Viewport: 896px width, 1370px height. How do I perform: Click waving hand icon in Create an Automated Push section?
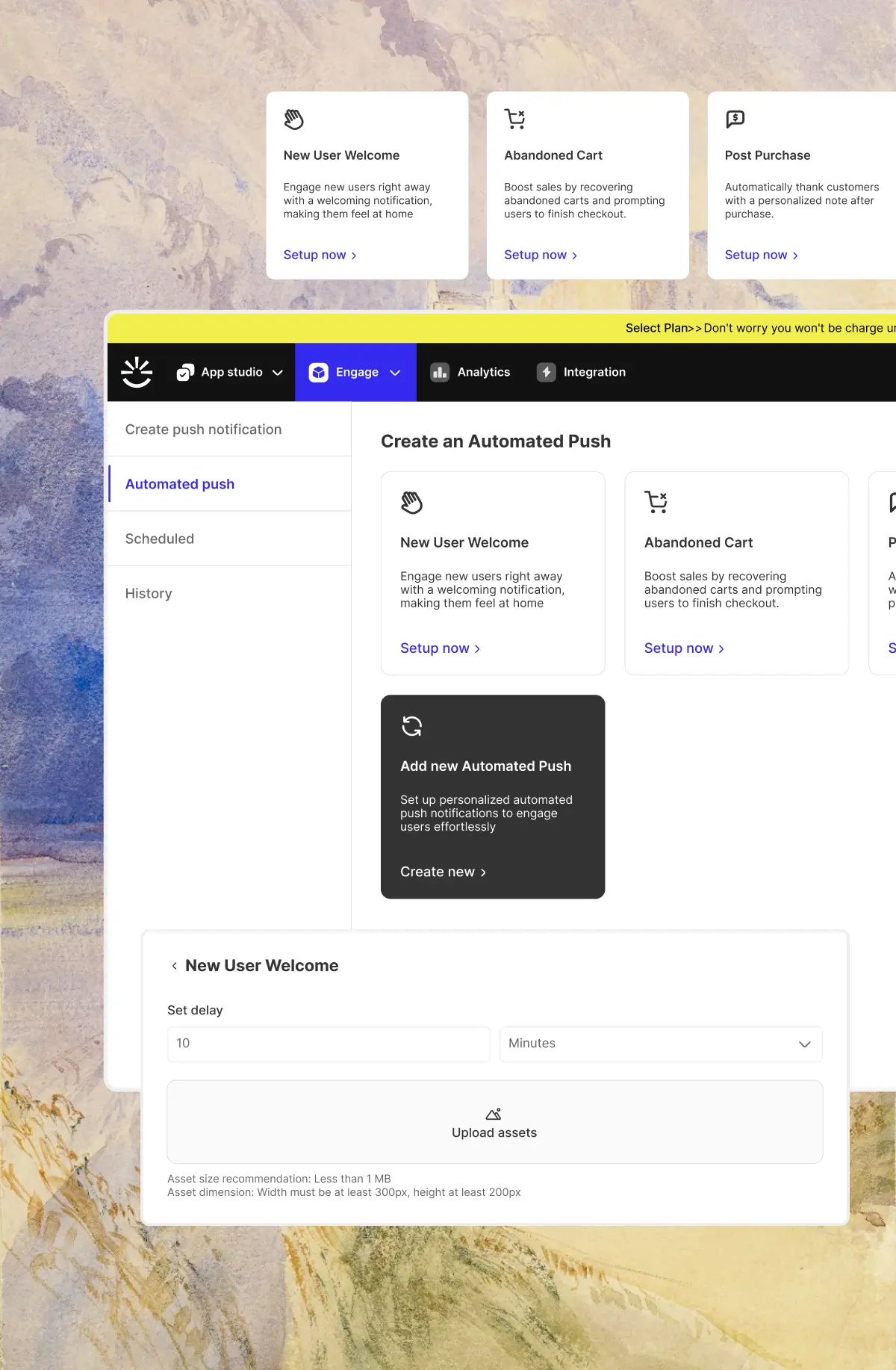(411, 503)
